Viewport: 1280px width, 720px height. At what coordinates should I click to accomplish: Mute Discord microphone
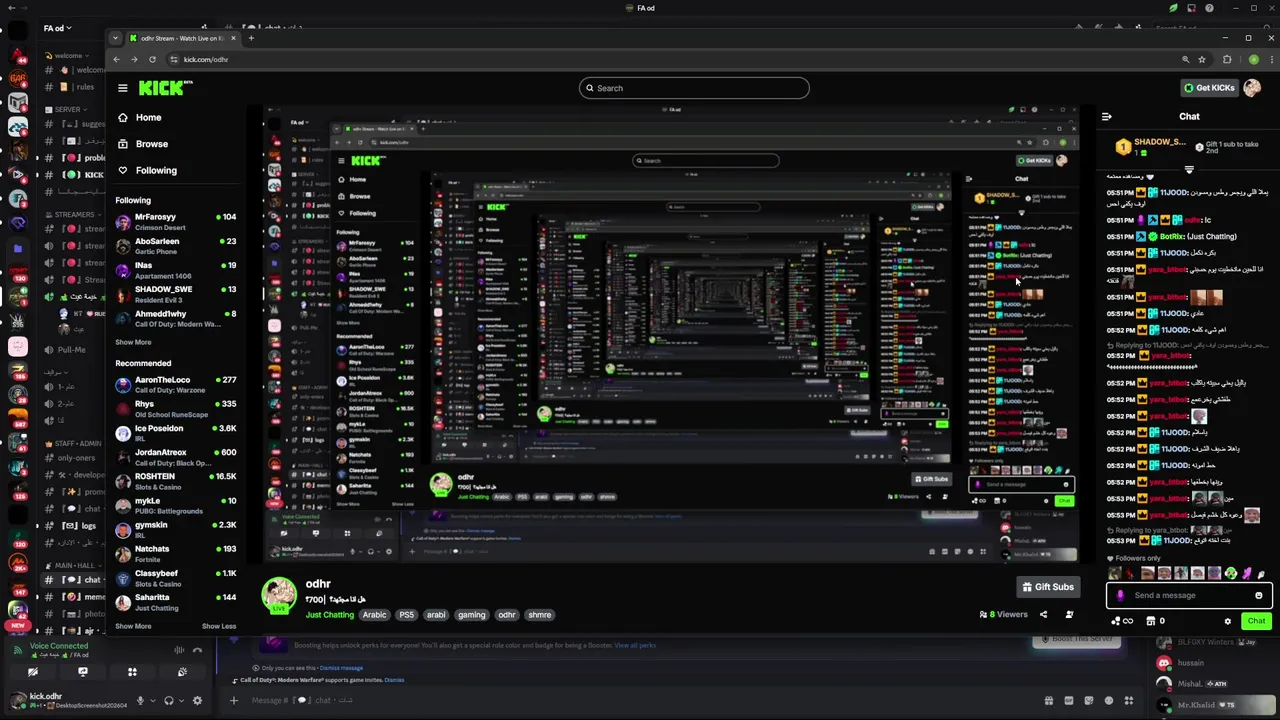click(140, 701)
